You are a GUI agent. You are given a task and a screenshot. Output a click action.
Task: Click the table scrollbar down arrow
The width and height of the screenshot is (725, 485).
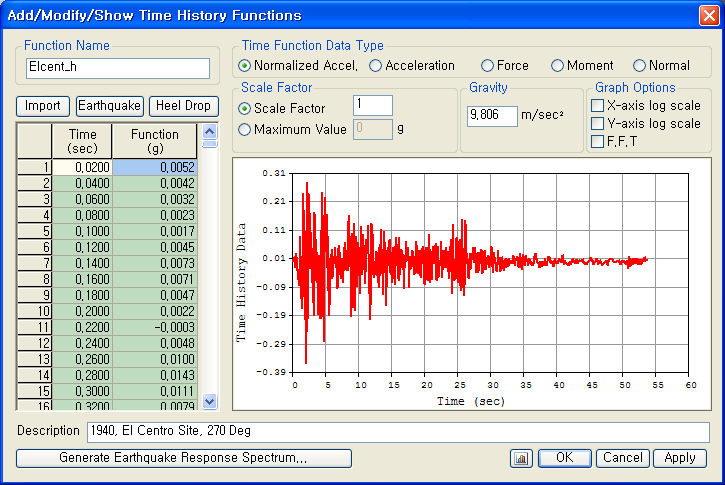pyautogui.click(x=209, y=401)
